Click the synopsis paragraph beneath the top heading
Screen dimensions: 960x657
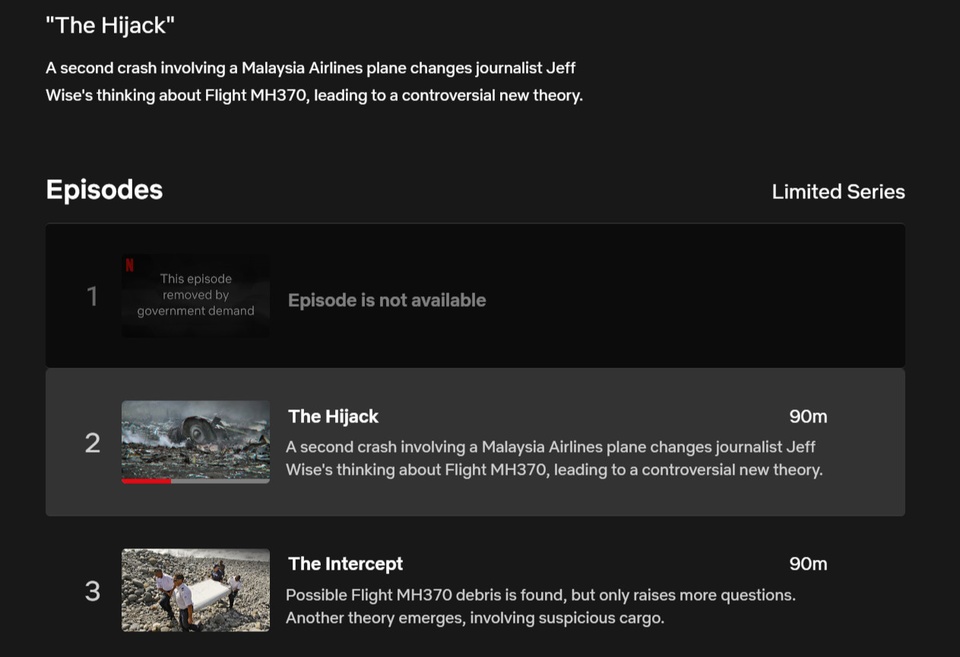point(313,82)
